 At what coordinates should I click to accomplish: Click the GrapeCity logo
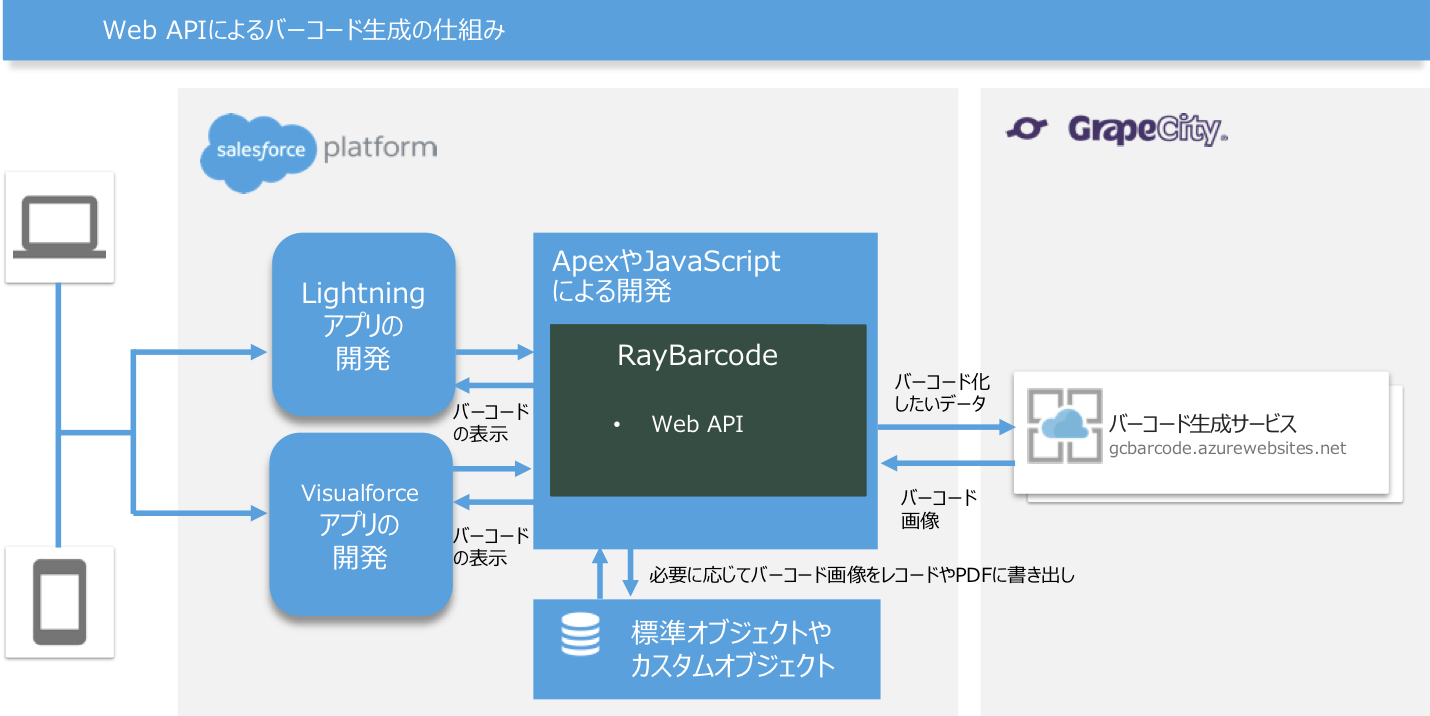[x=1116, y=130]
